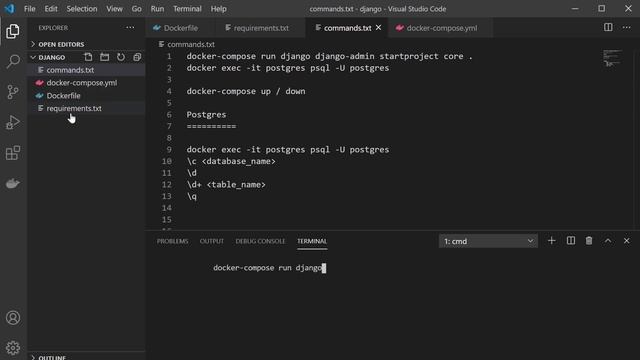Open the Explorer view in activity bar
Viewport: 640px width, 360px height.
click(13, 31)
